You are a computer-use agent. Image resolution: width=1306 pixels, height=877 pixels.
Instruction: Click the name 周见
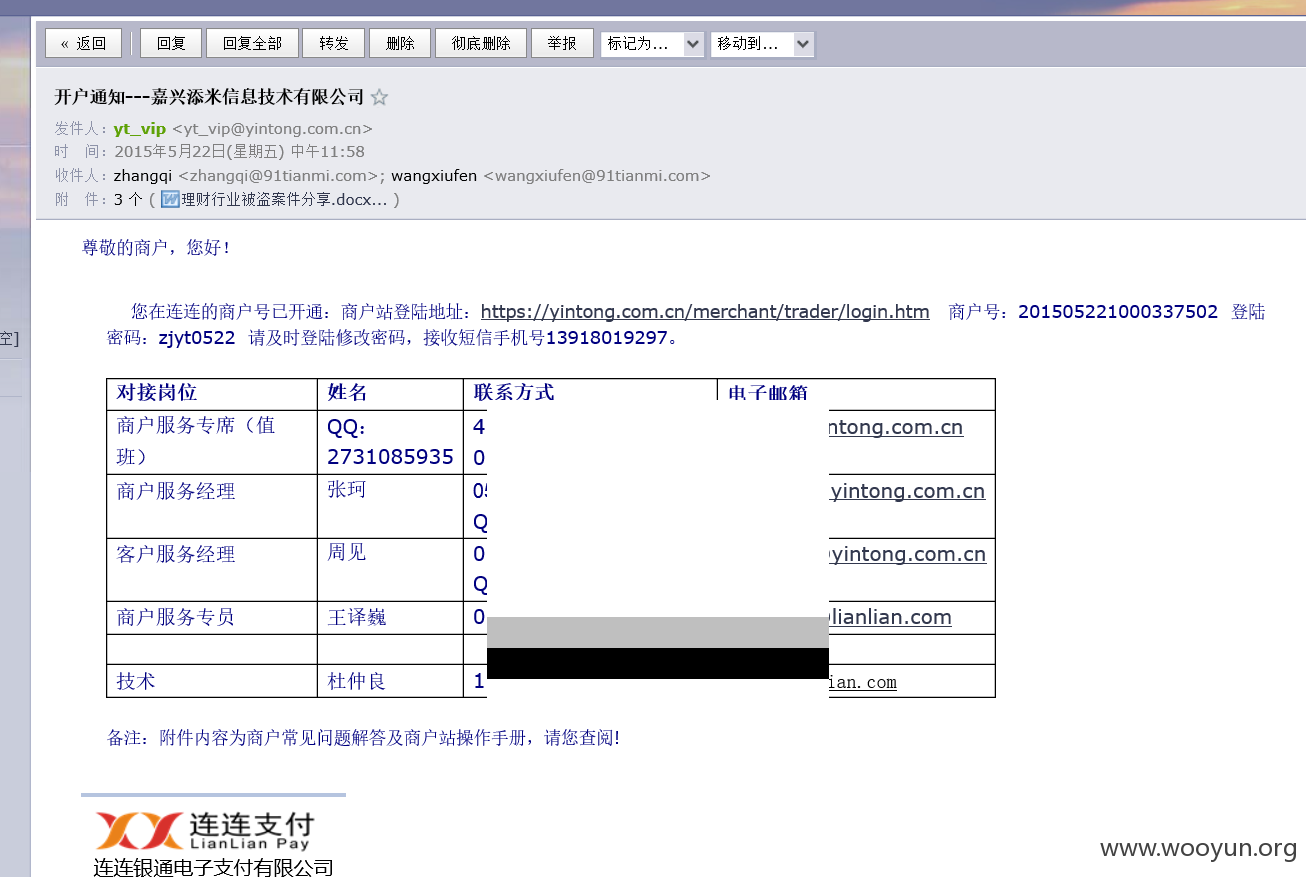tap(347, 552)
